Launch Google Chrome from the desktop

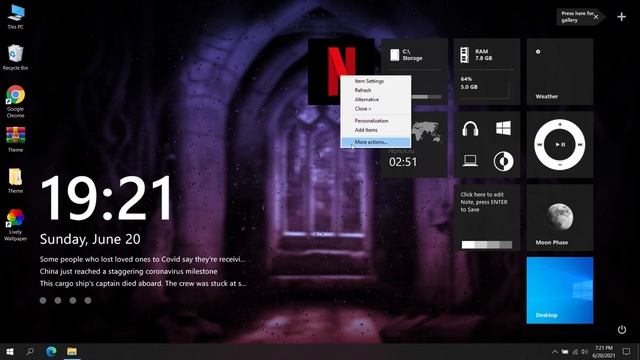point(16,101)
